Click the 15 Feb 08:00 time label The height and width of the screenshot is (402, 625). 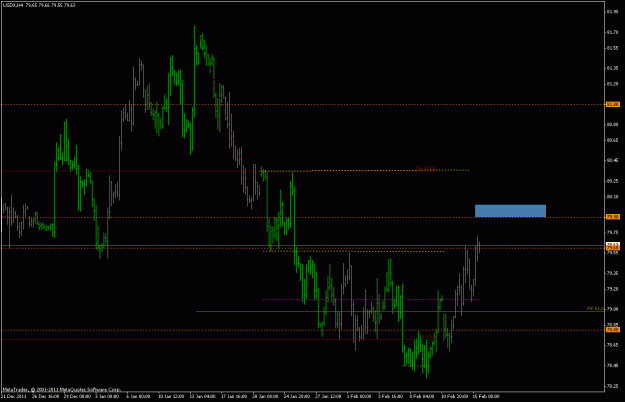(x=486, y=396)
